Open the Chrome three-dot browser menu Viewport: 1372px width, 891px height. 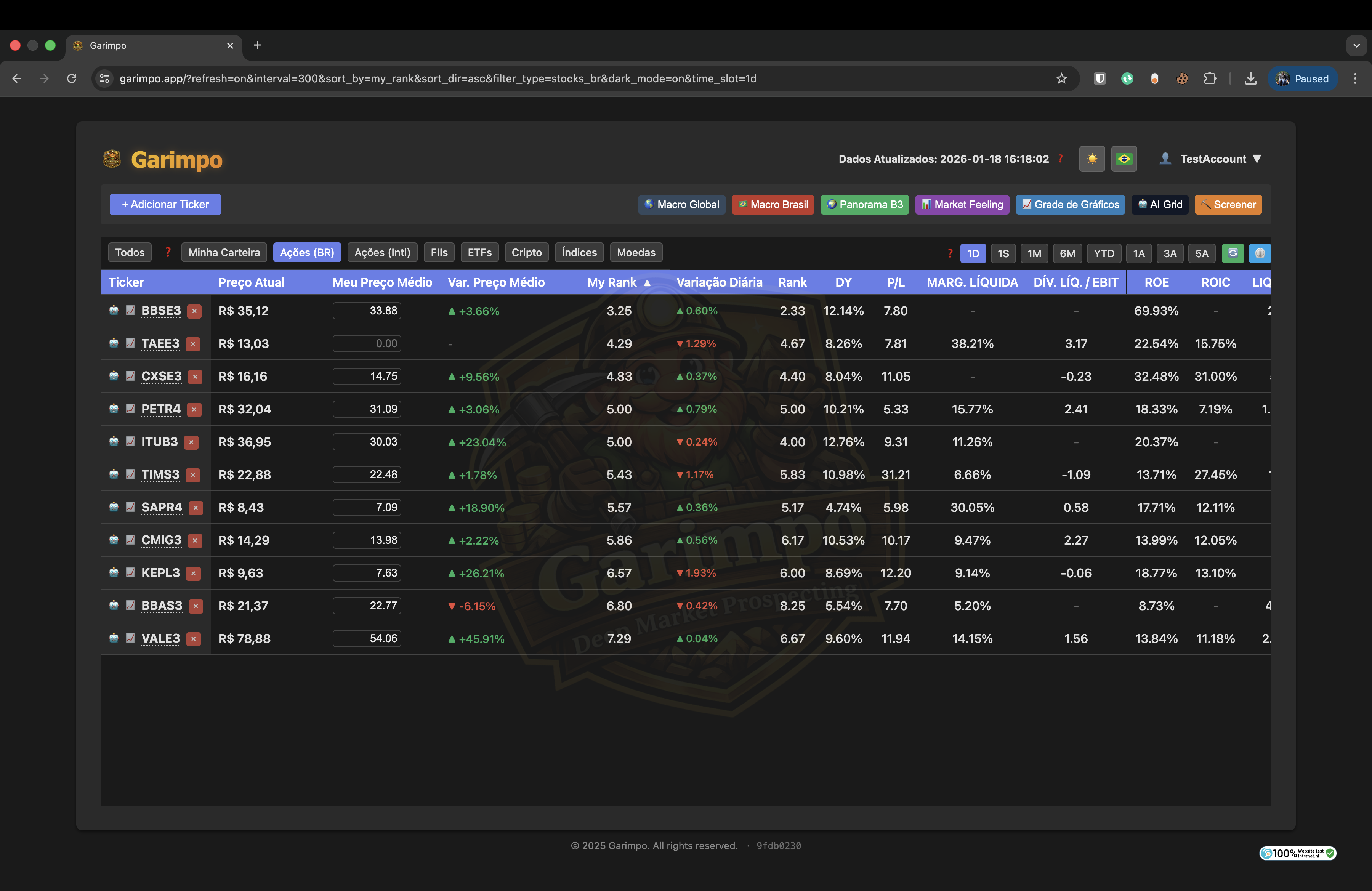coord(1356,79)
